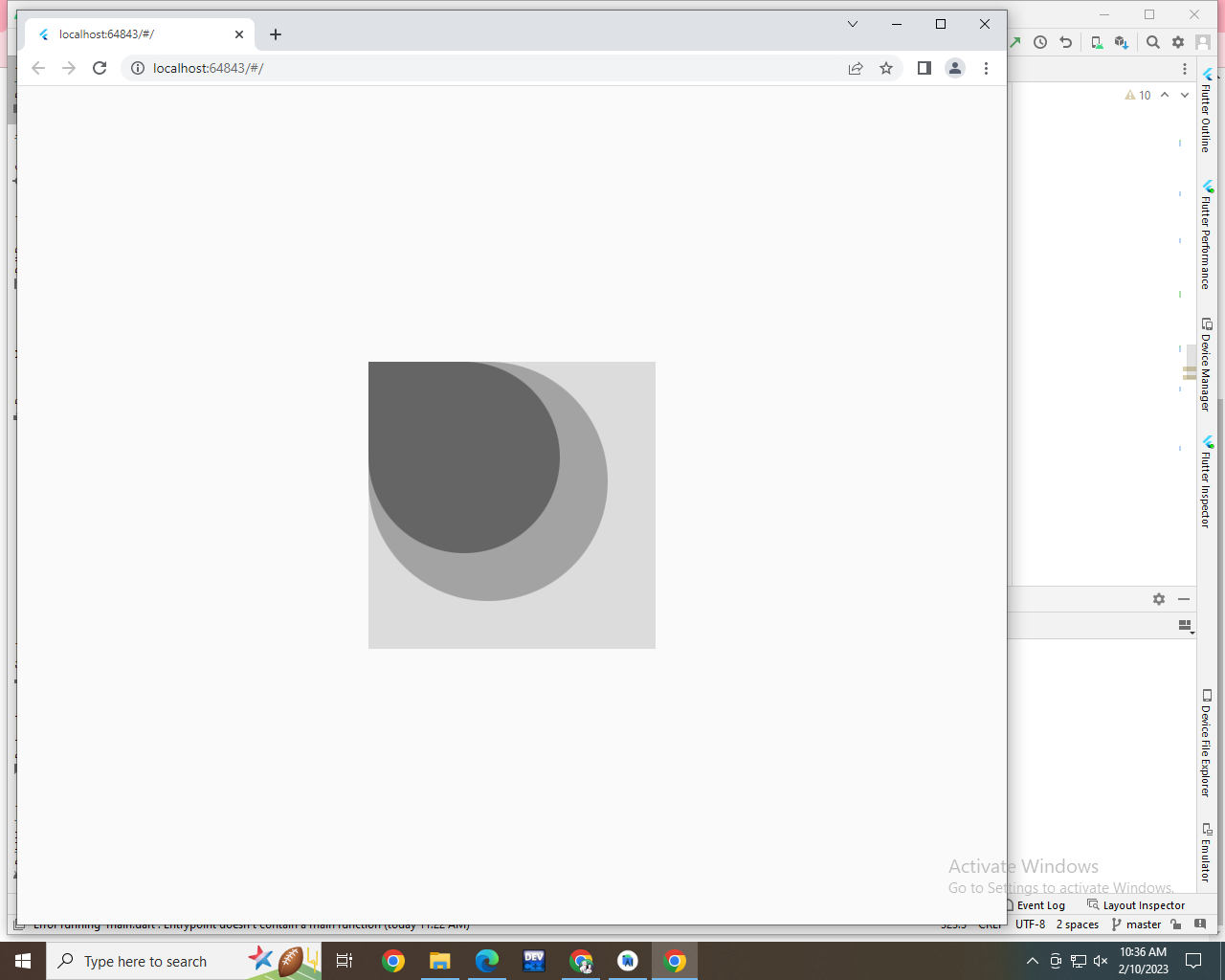The width and height of the screenshot is (1225, 980).
Task: Open the Chrome tab search chevron
Action: [852, 24]
